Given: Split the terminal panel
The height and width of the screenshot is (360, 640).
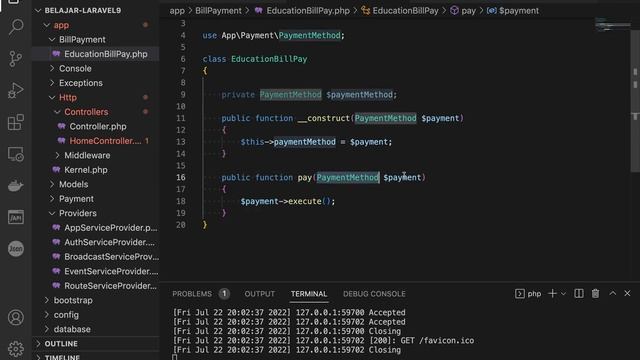Looking at the screenshot, I should (579, 293).
